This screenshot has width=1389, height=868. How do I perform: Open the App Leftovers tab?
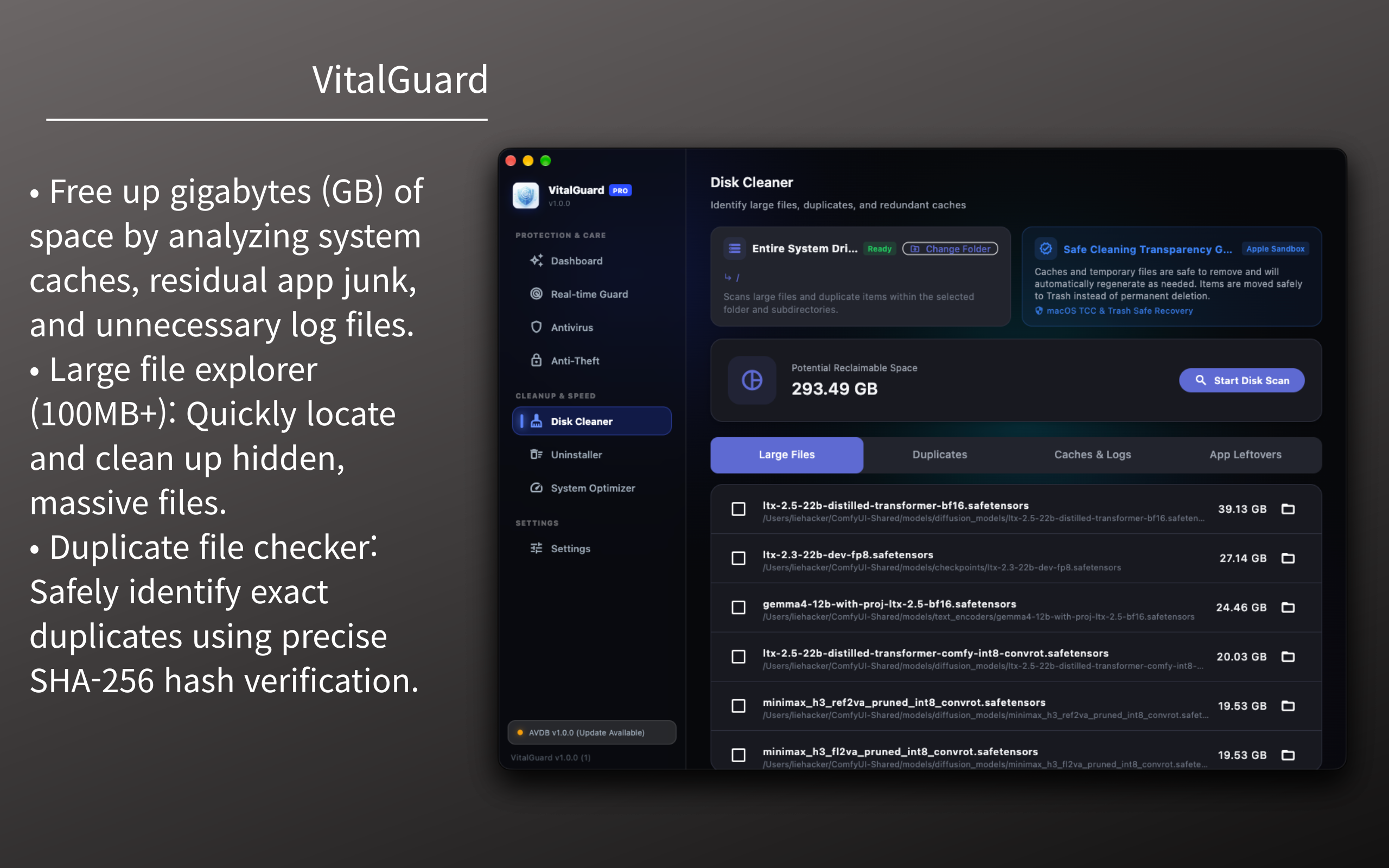(x=1246, y=455)
